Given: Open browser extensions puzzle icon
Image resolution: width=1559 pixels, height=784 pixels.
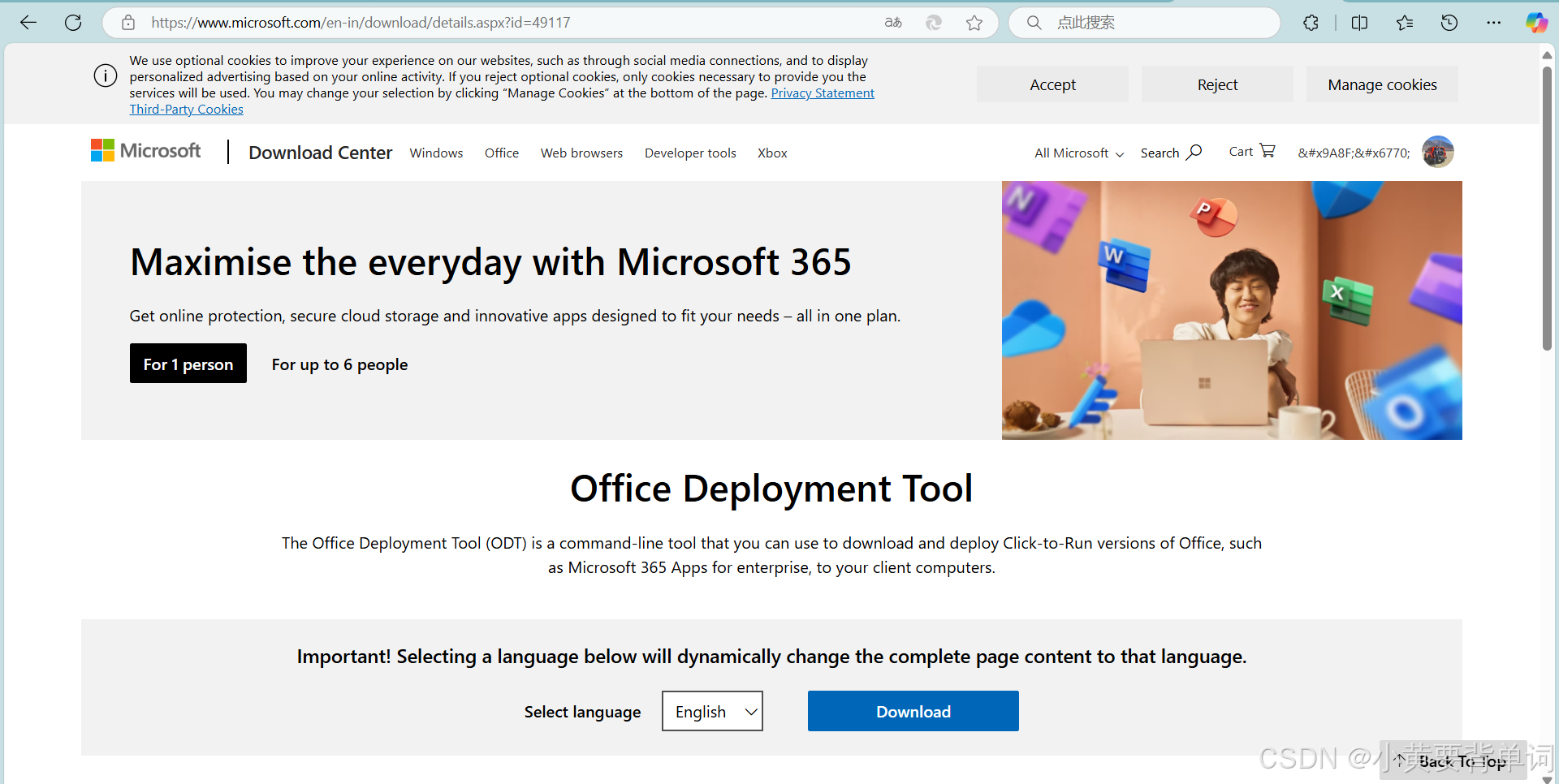Looking at the screenshot, I should 1311,23.
